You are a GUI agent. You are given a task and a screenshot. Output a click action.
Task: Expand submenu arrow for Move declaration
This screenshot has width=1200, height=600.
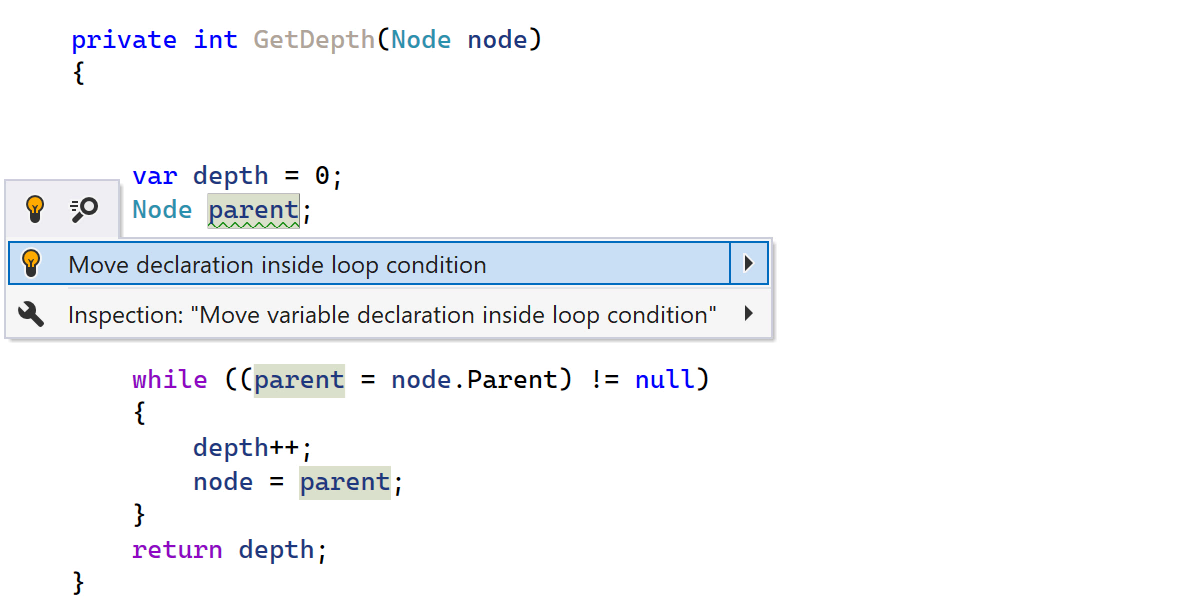coord(748,264)
